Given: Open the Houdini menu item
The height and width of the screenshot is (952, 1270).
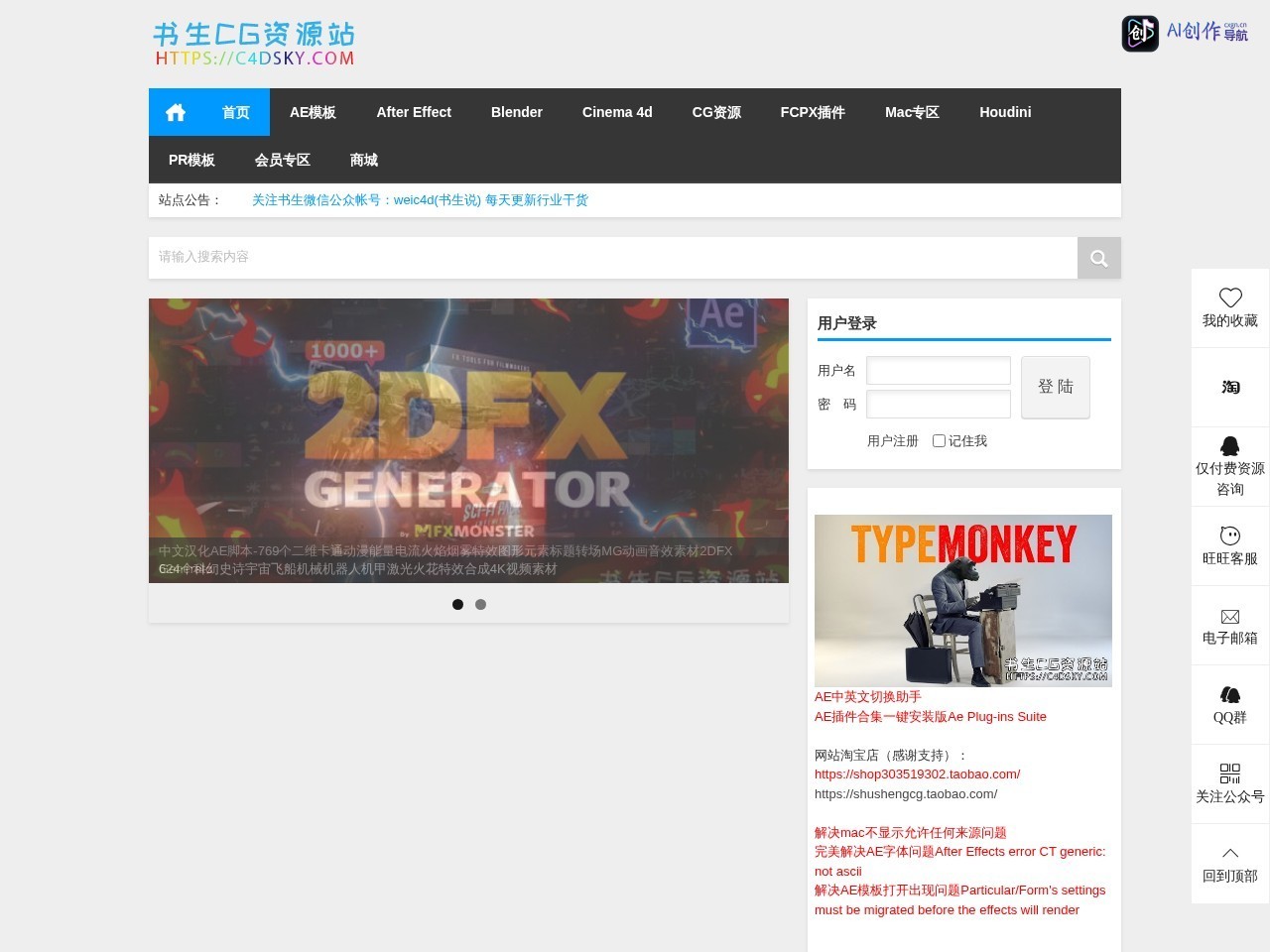Looking at the screenshot, I should click(x=1005, y=112).
